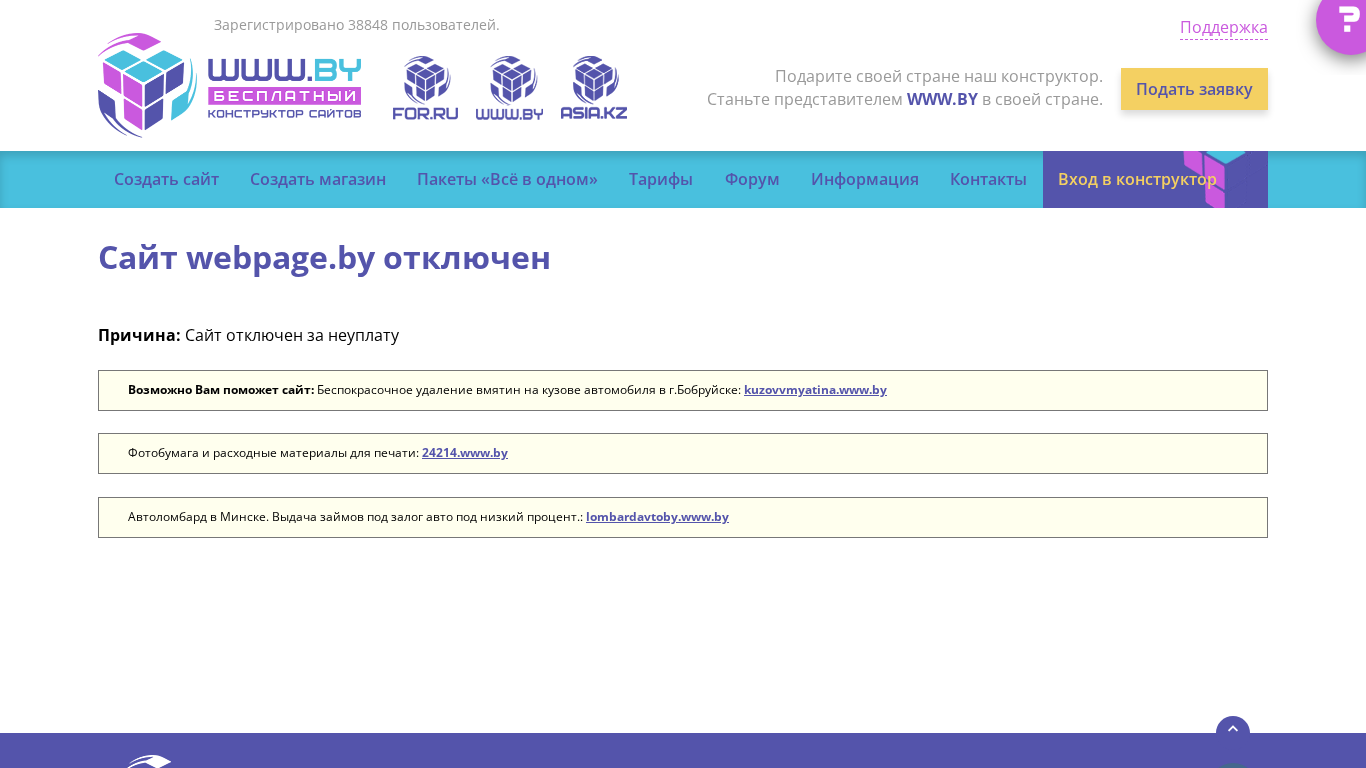The image size is (1366, 768).
Task: Open Форум menu item
Action: 752,179
